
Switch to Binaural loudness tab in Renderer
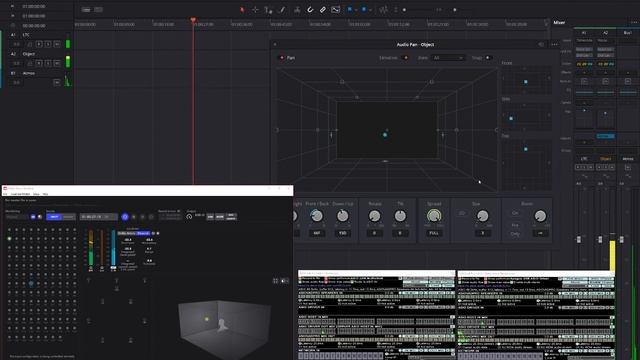(143, 233)
